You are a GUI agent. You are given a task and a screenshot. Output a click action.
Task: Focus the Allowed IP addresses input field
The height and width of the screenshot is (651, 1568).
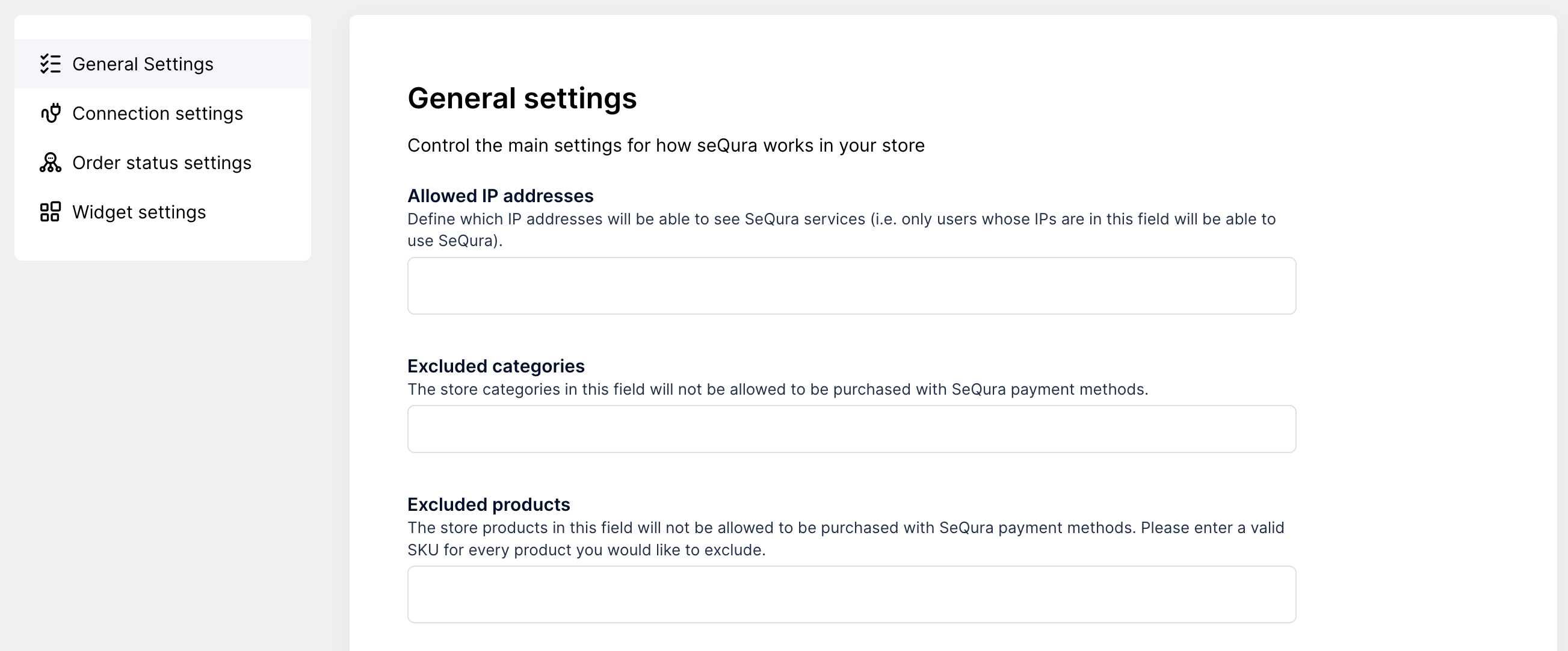(851, 285)
